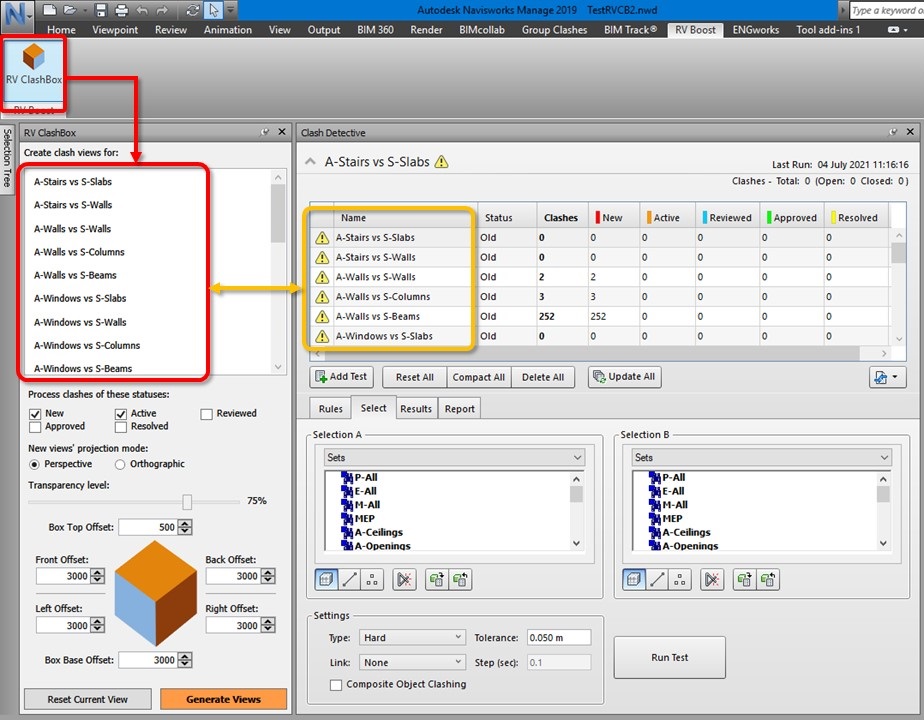Switch to the Results tab
924x720 pixels.
point(416,408)
